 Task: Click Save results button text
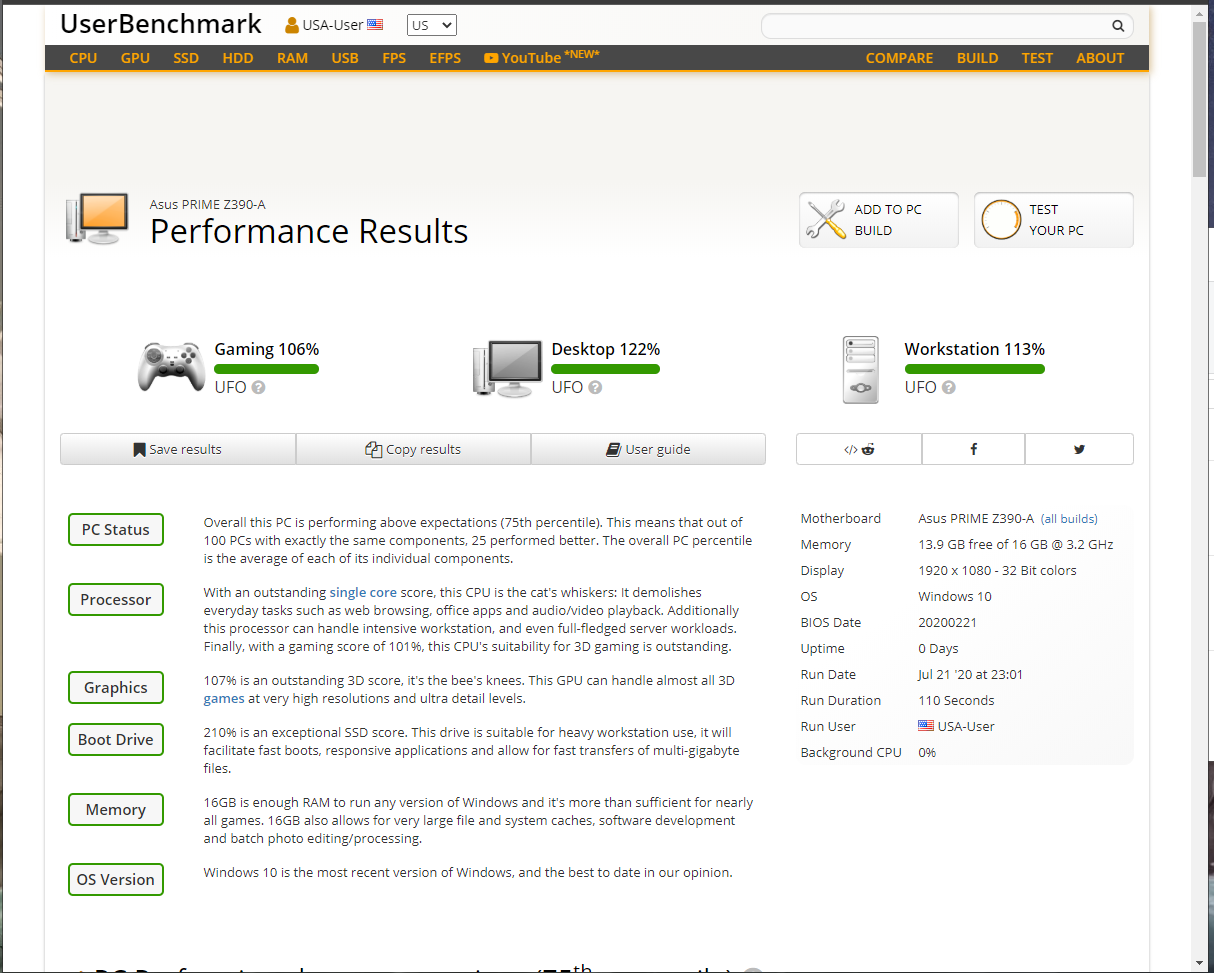coord(185,450)
